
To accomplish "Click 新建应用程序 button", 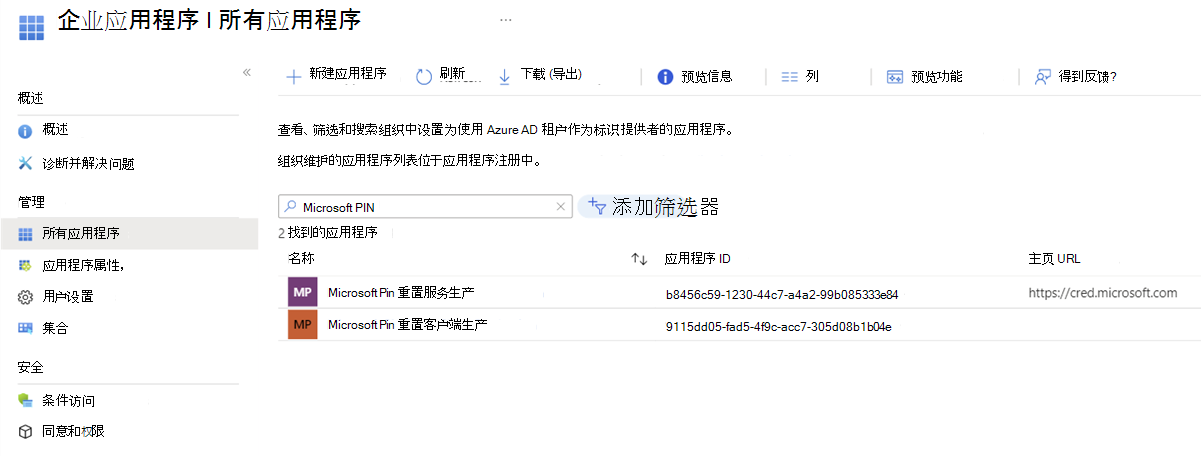I will 347,75.
